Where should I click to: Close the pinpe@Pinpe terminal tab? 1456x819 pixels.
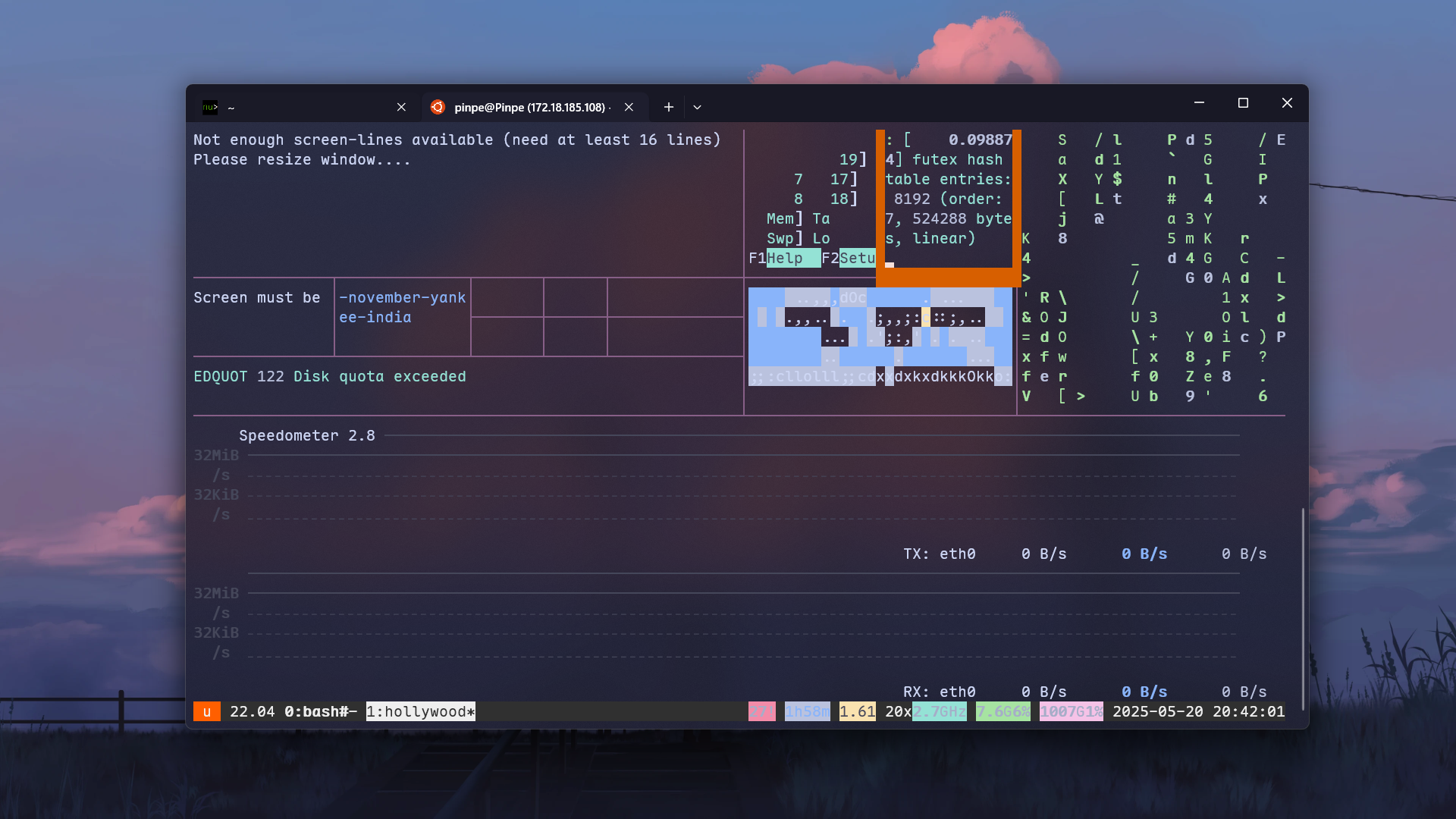(629, 108)
